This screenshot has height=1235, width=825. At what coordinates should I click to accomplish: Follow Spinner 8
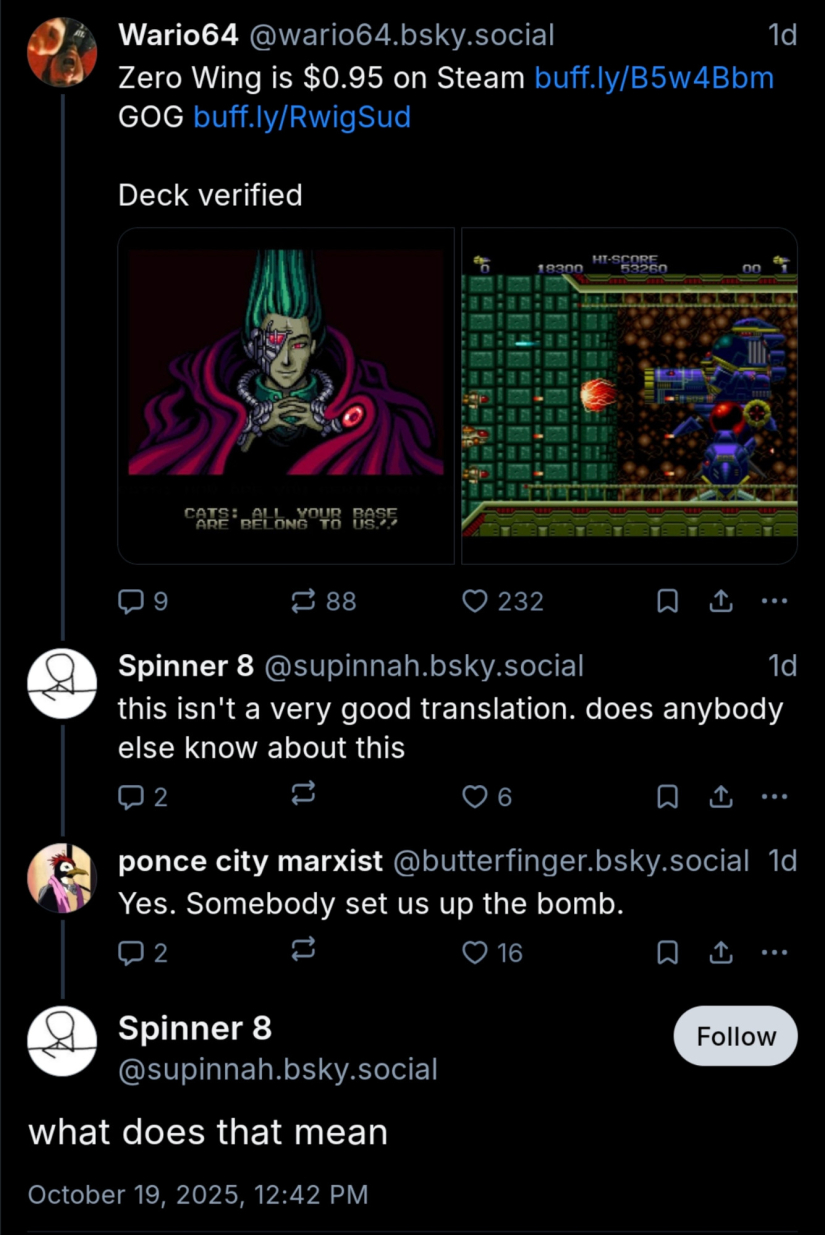[736, 1037]
